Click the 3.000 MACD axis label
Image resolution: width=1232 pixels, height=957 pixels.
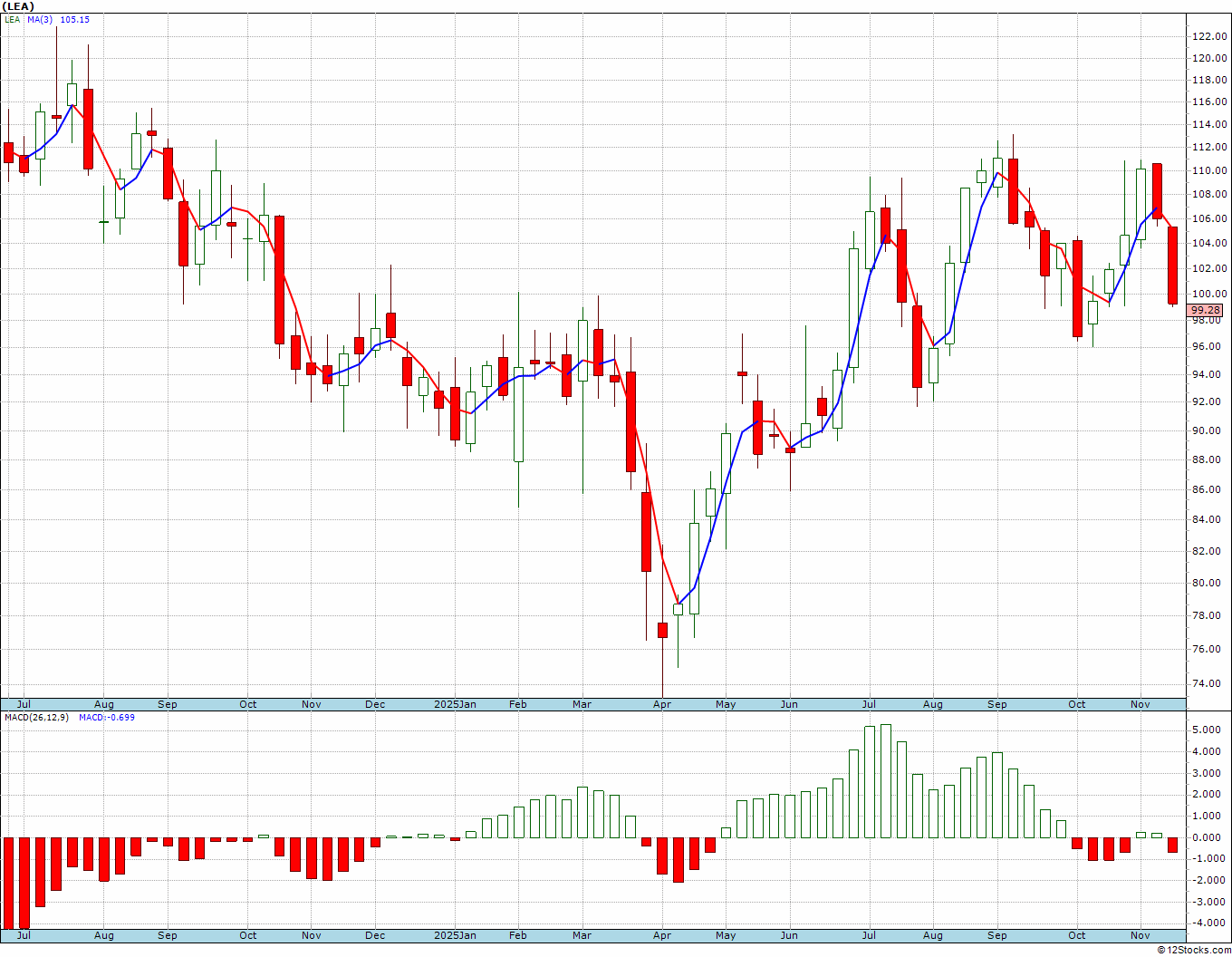click(x=1207, y=773)
